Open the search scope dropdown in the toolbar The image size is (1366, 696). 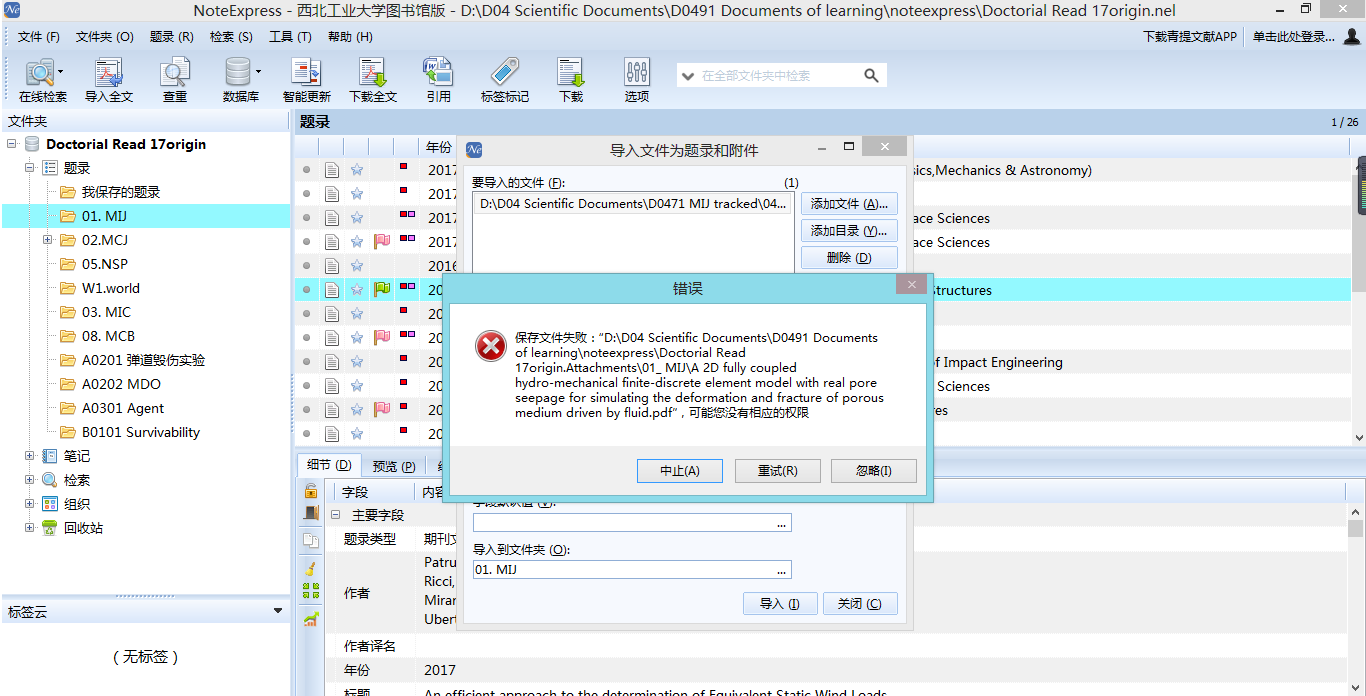tap(687, 75)
